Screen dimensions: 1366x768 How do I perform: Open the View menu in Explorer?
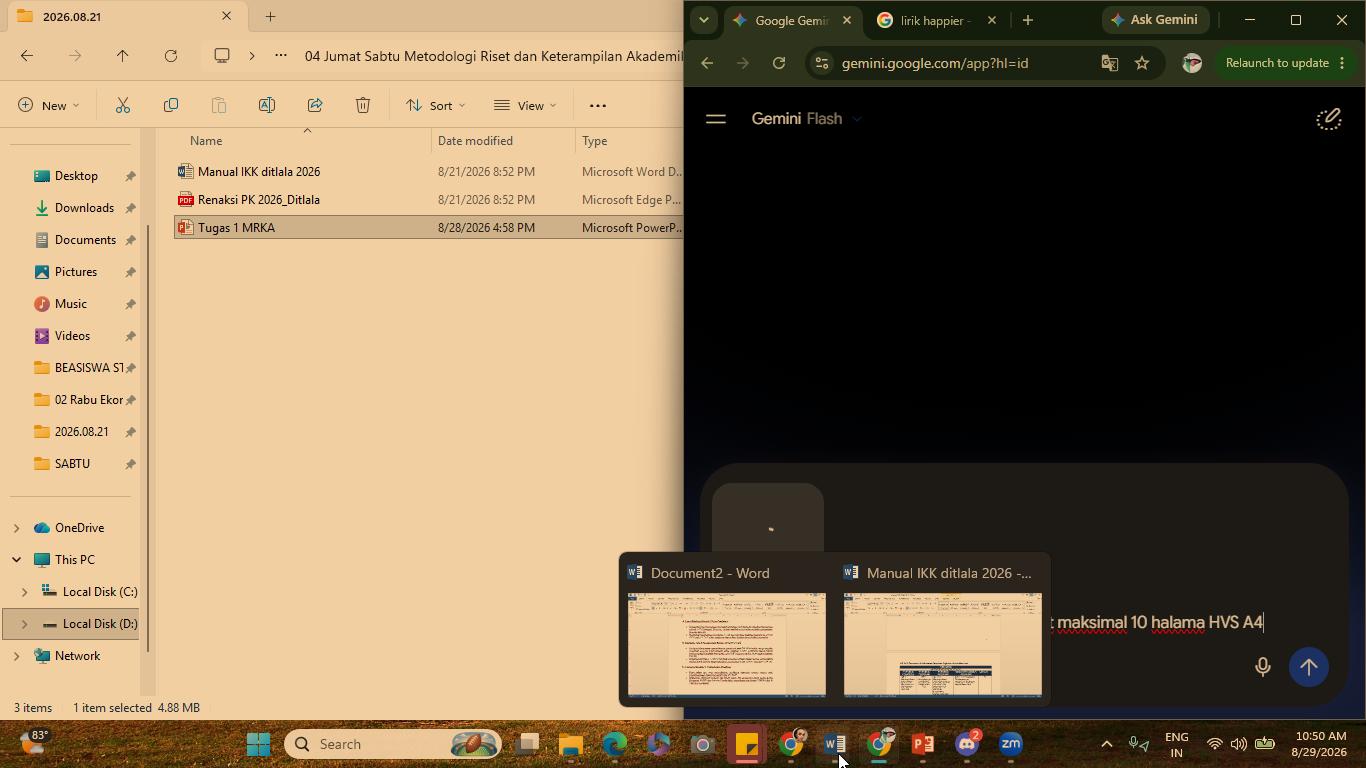point(525,105)
